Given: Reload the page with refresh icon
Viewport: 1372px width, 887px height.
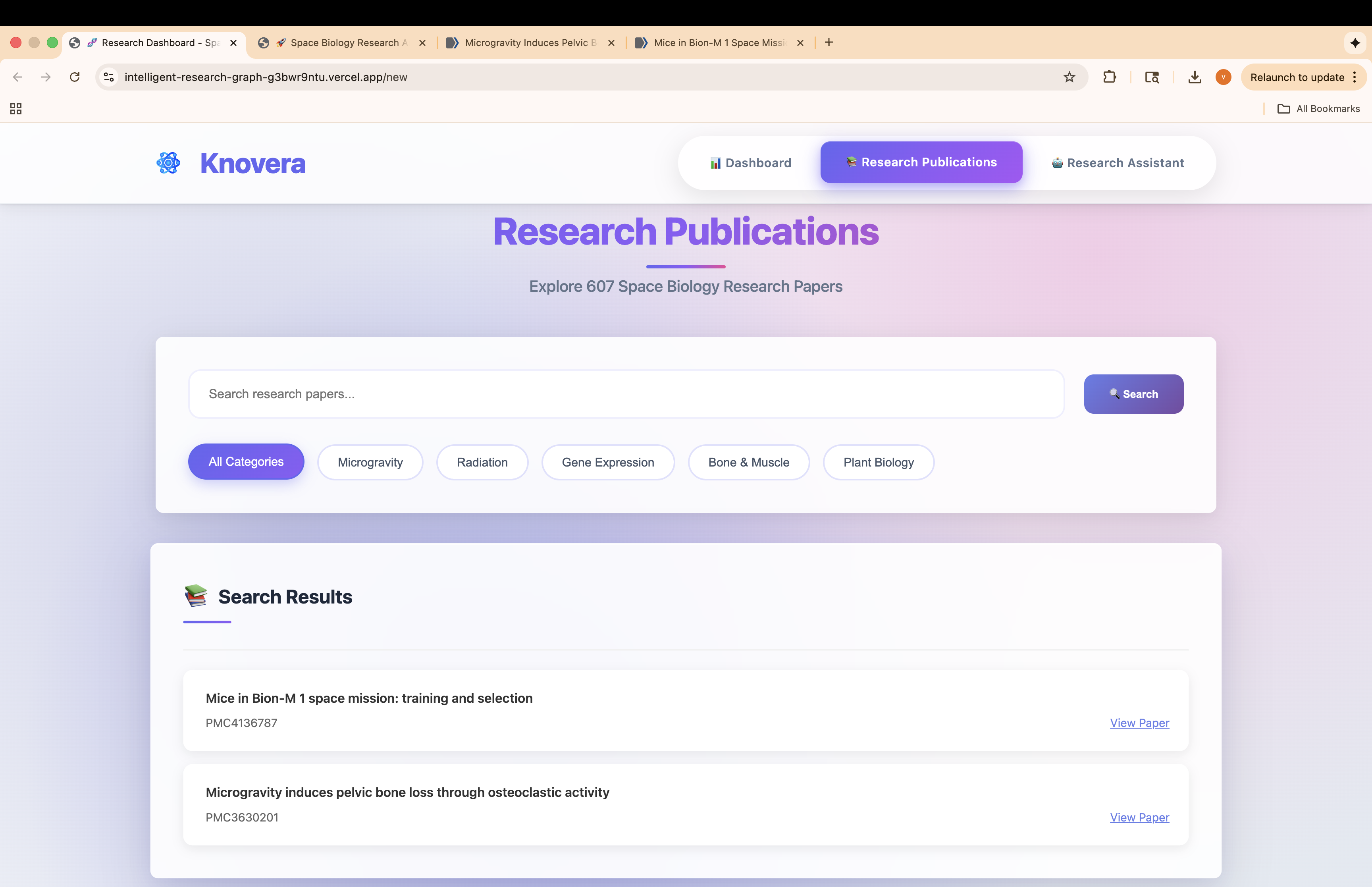Looking at the screenshot, I should [75, 77].
